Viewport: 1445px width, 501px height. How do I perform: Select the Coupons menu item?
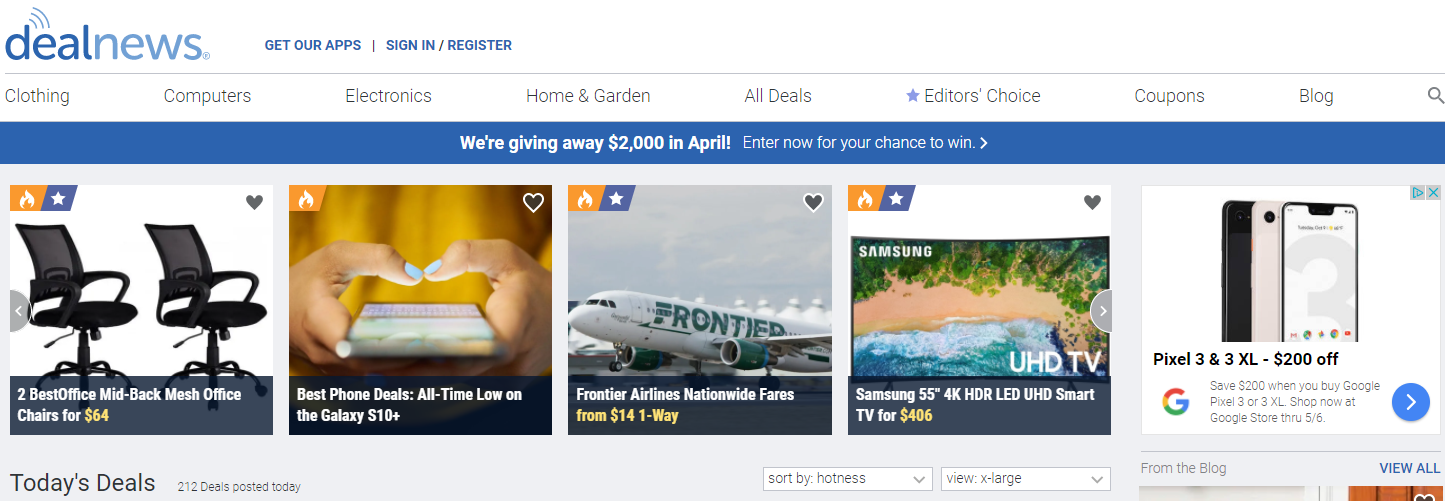1169,96
